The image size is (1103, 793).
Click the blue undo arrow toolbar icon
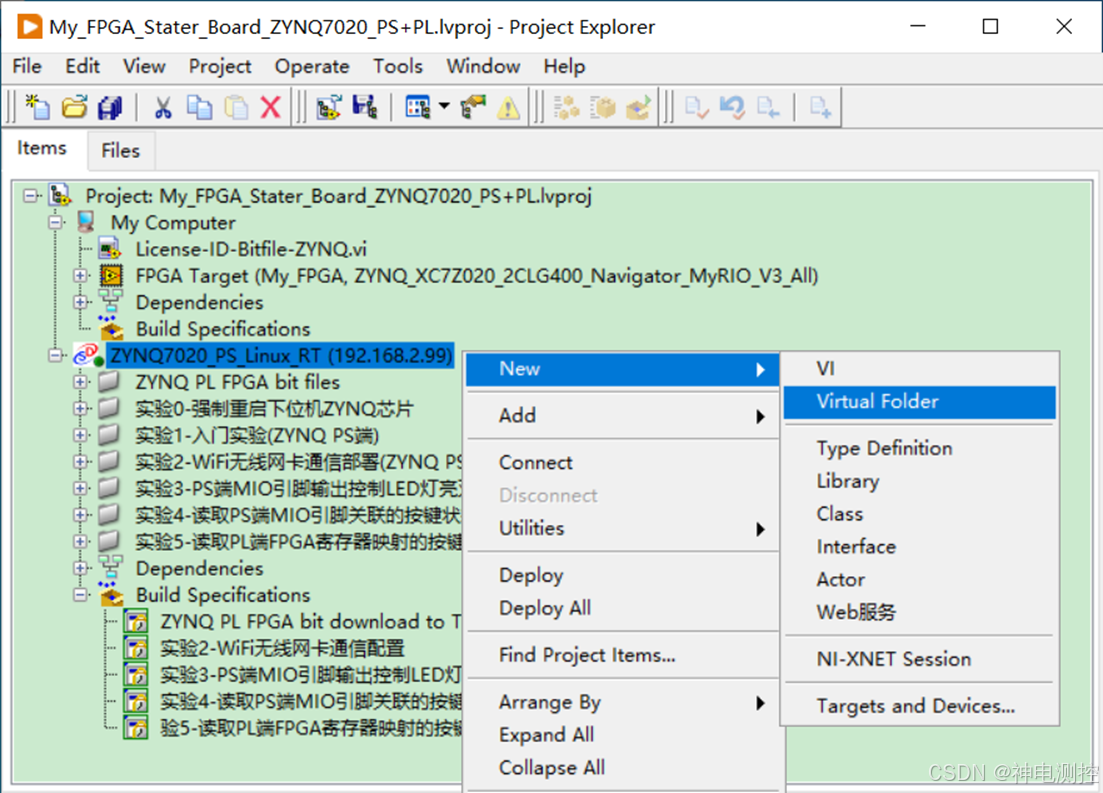tap(732, 107)
